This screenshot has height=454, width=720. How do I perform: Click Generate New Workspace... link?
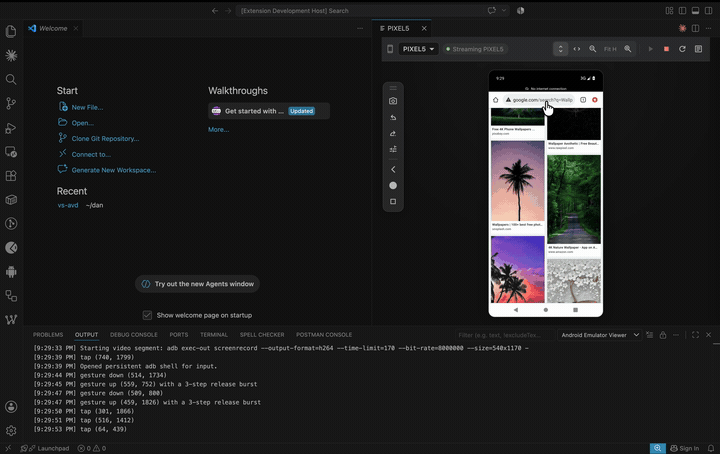coord(114,170)
